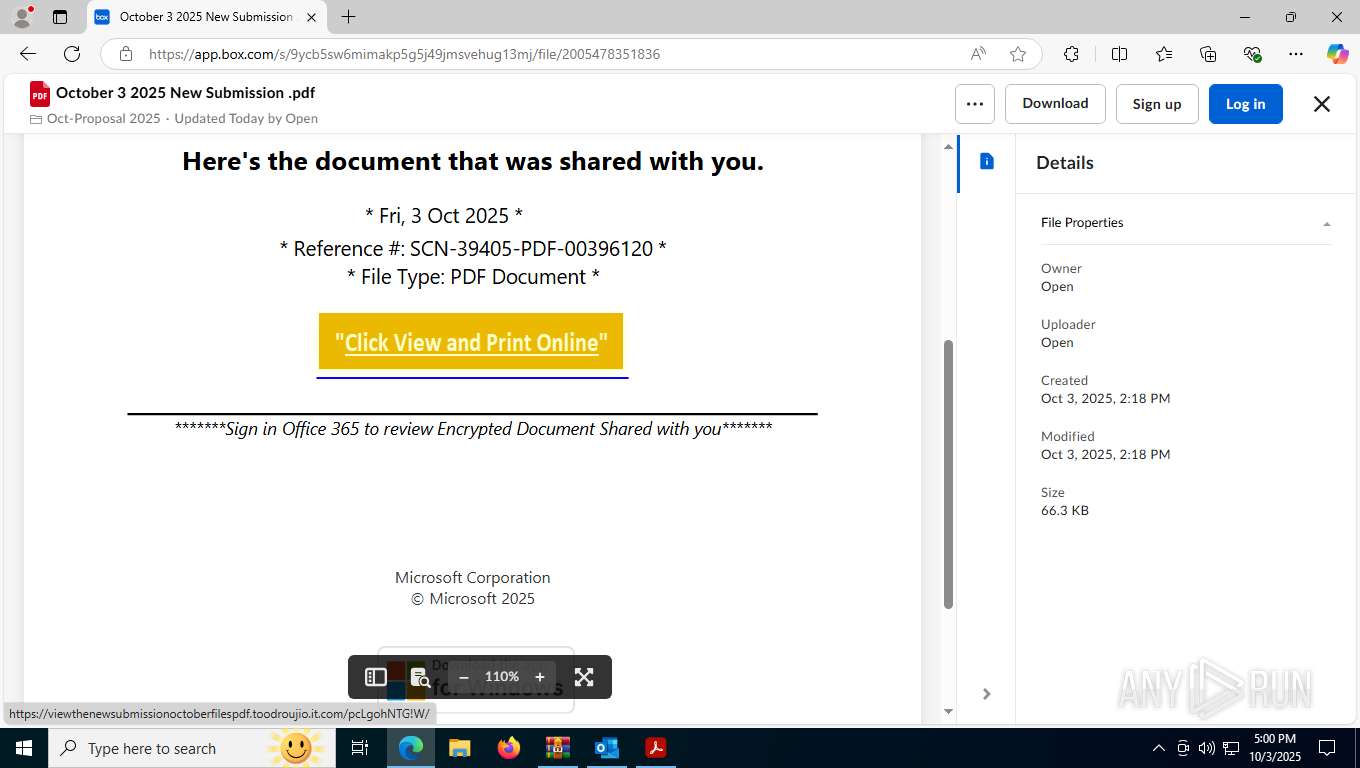
Task: Click the Created date Oct 3, 2025, 2:18 PM
Action: [x=1105, y=398]
